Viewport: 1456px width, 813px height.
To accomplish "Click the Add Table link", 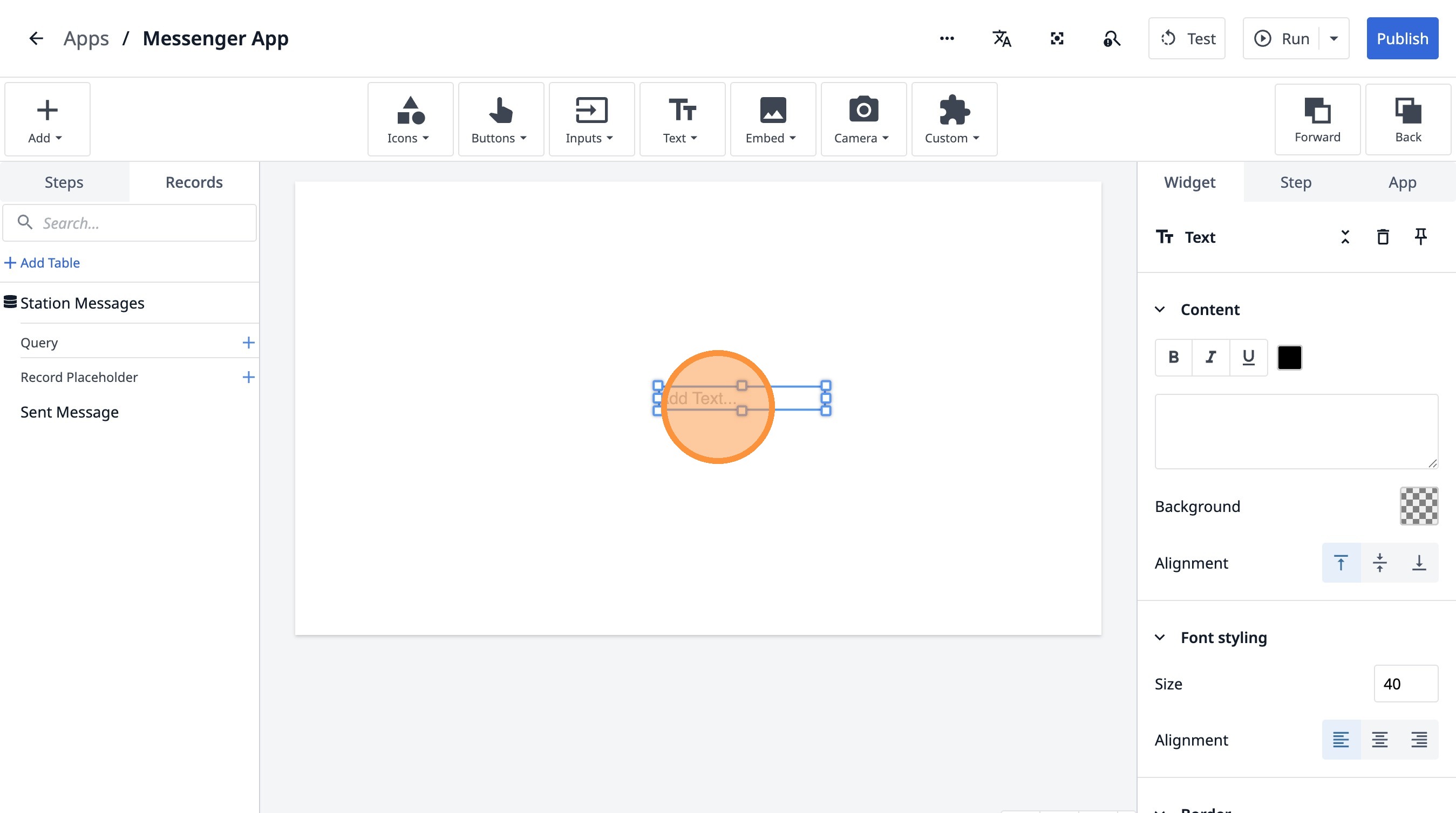I will point(43,263).
